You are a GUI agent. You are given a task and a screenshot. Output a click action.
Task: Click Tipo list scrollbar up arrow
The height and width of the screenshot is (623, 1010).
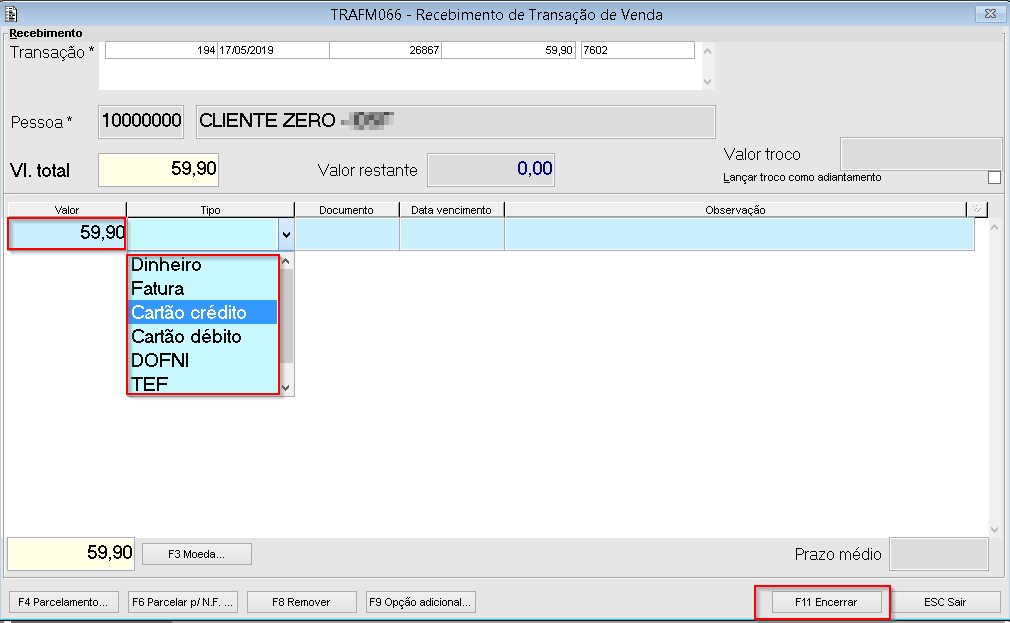pos(286,262)
